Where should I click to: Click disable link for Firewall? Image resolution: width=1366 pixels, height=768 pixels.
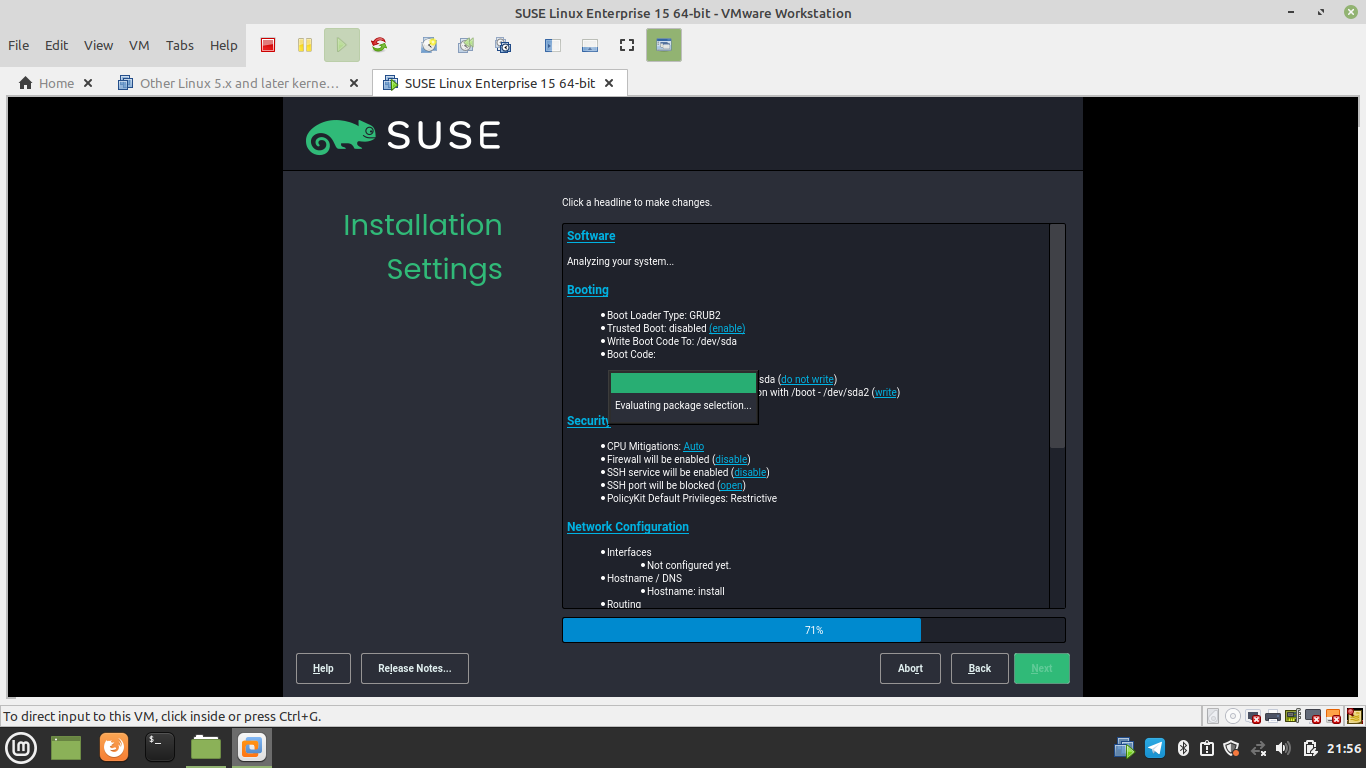coord(731,459)
